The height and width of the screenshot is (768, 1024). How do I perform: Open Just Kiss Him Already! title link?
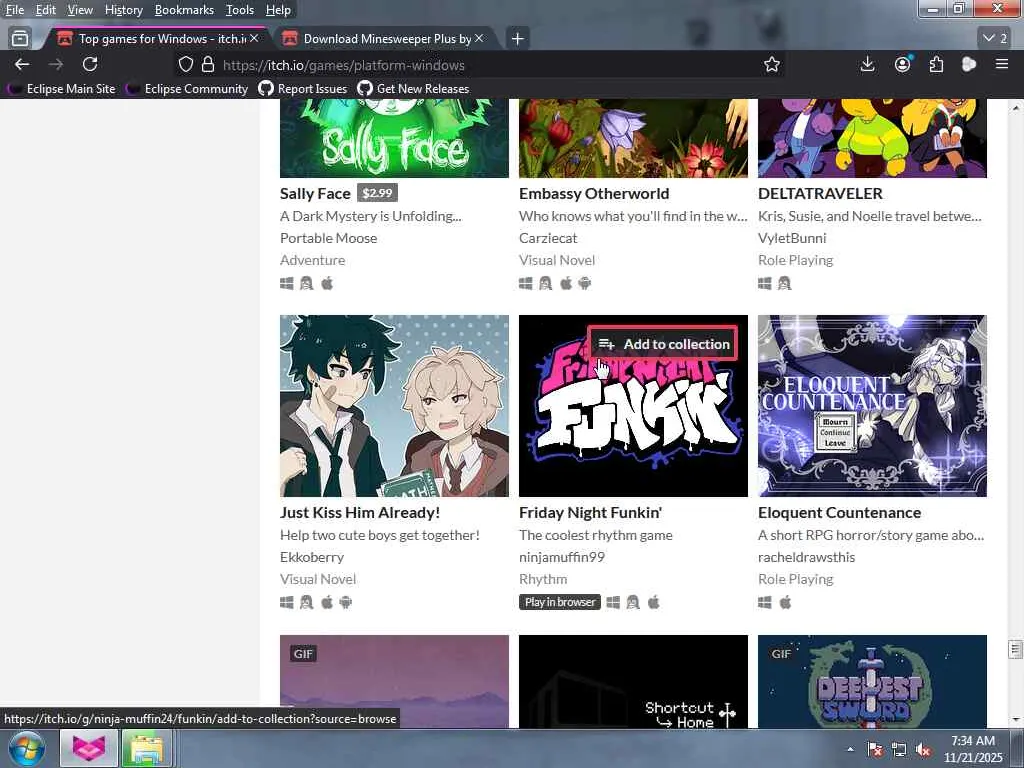pyautogui.click(x=360, y=513)
